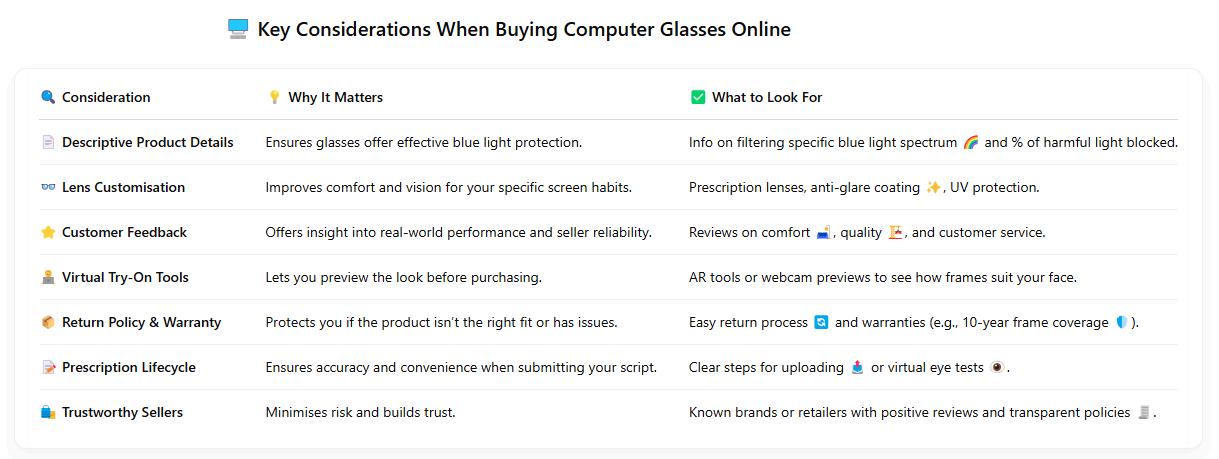Click the shopping bags icon beside Trustworthy Sellers

(x=48, y=412)
